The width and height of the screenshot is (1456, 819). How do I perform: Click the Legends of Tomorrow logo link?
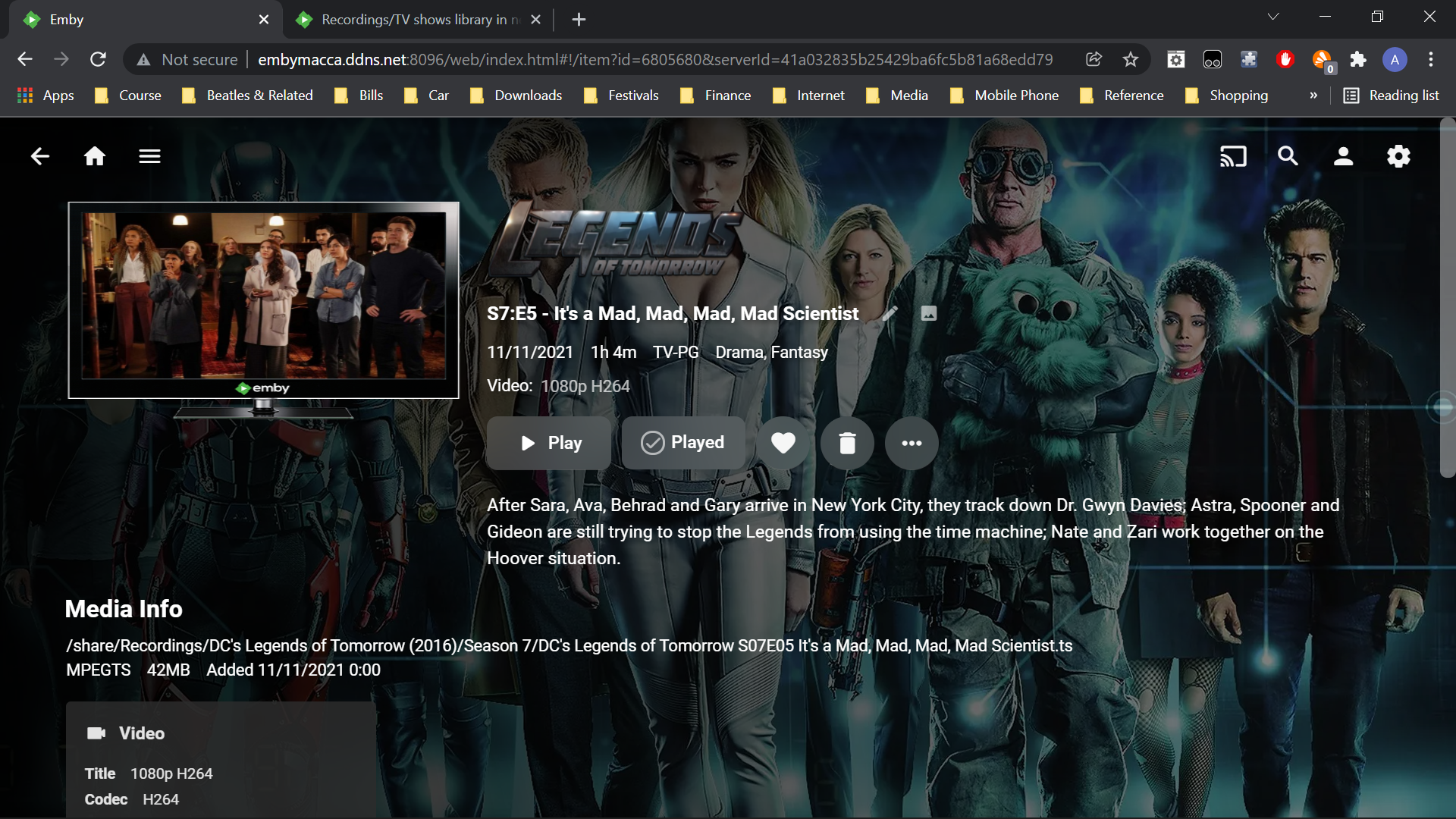point(614,241)
